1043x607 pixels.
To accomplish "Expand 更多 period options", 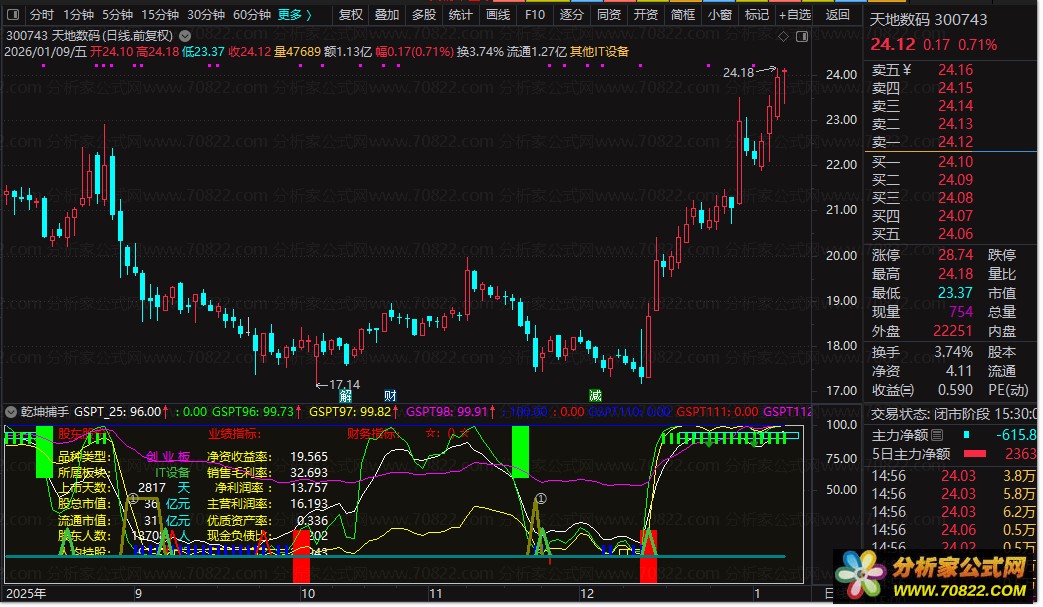I will (x=294, y=14).
